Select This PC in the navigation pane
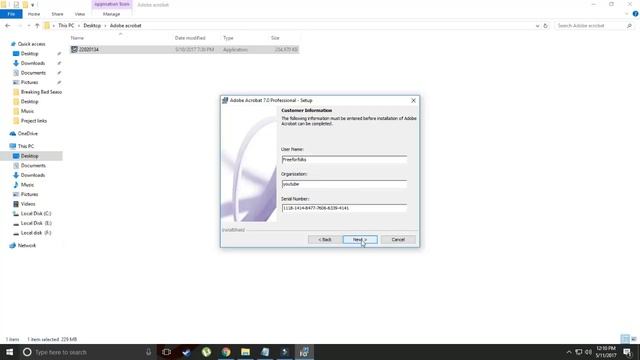Image resolution: width=640 pixels, height=360 pixels. [26, 147]
